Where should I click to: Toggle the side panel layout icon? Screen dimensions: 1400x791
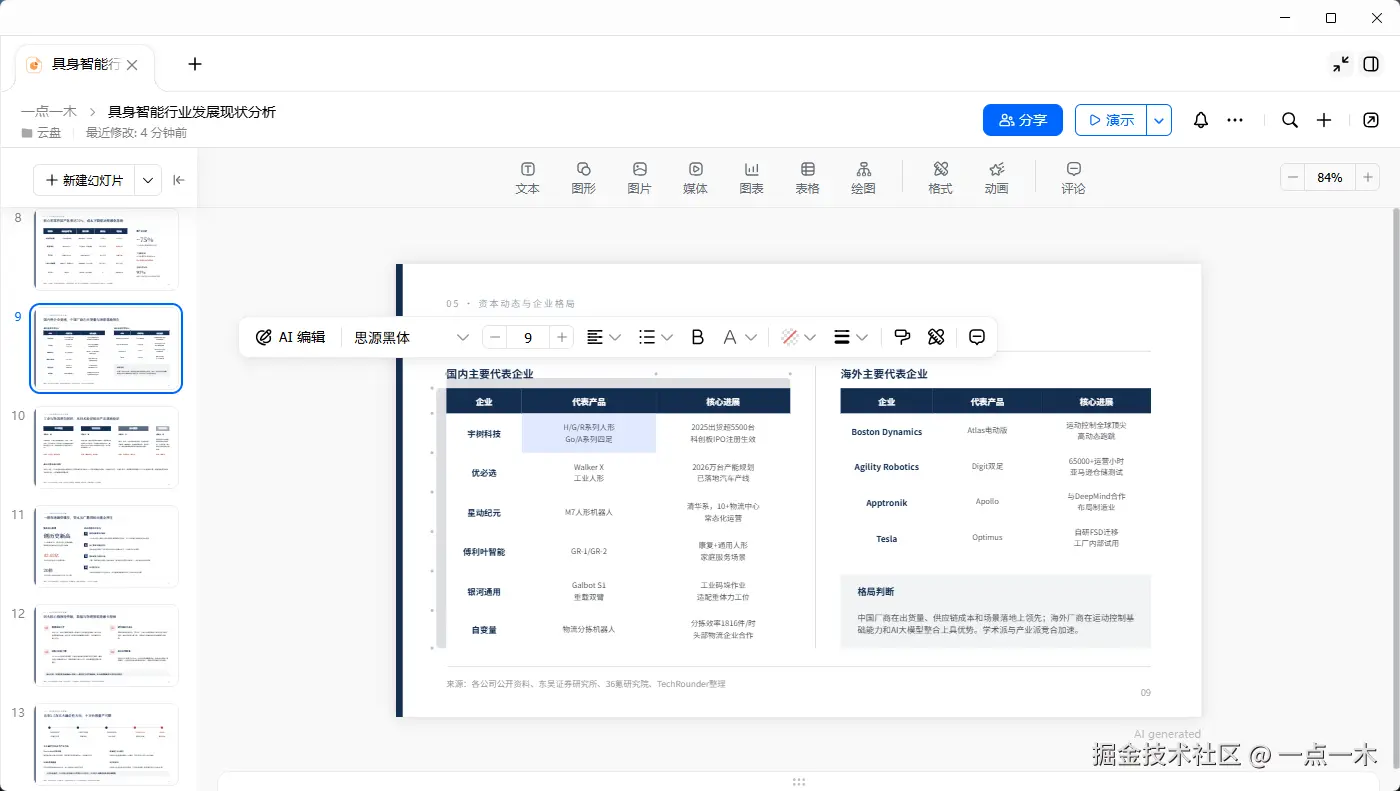pos(1371,64)
